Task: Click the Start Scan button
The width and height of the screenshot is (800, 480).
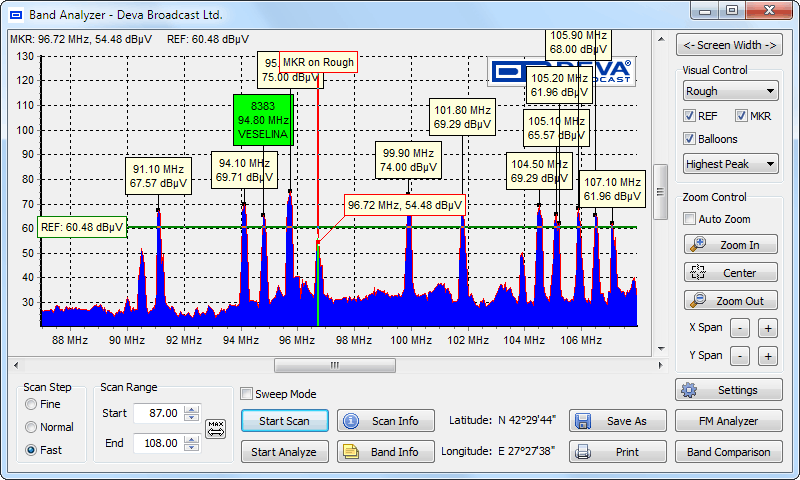Action: coord(285,421)
